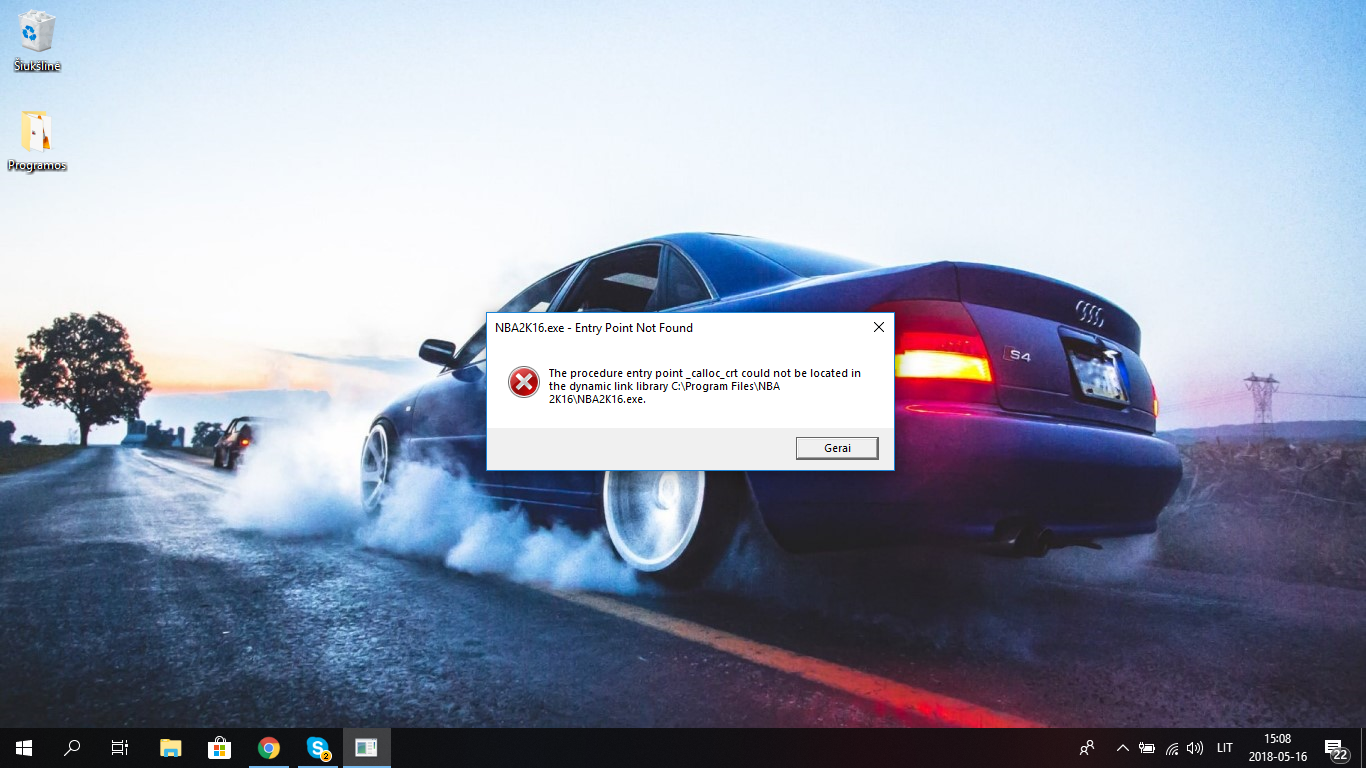Select the Šiukšlinė recycle bin desktop icon
The image size is (1366, 768).
click(37, 42)
